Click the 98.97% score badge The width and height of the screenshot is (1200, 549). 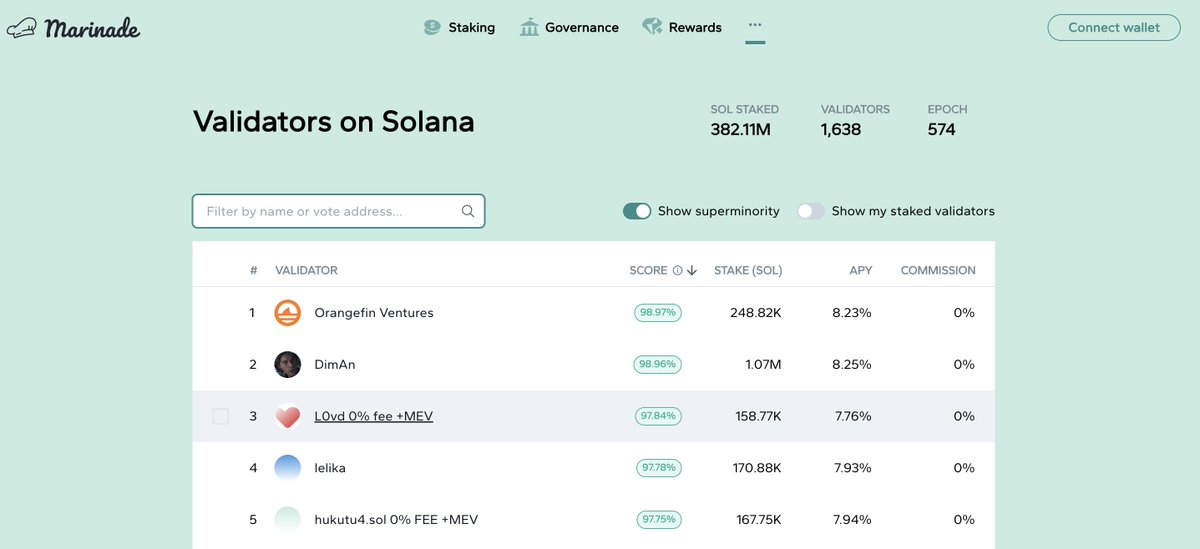[658, 313]
